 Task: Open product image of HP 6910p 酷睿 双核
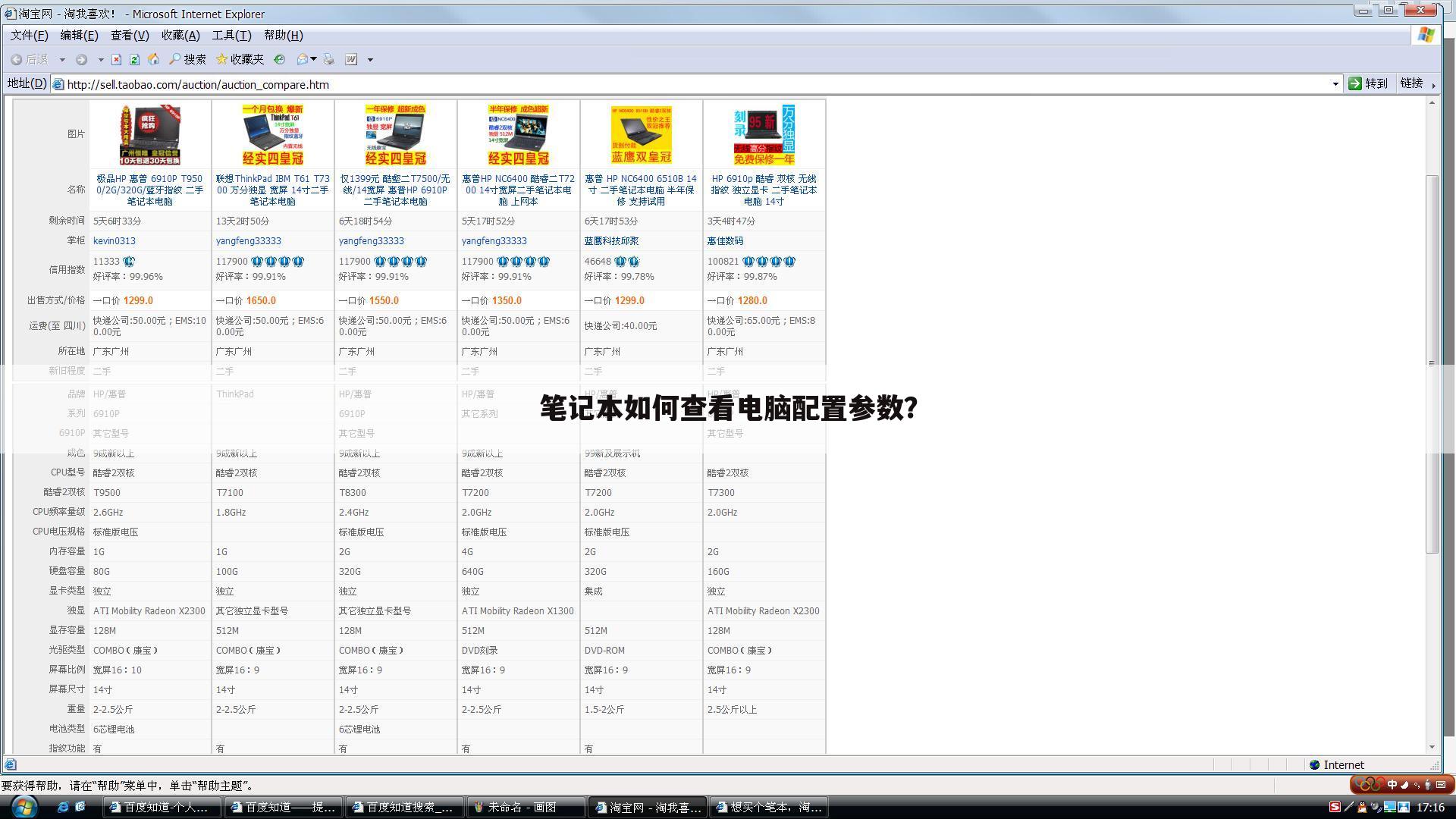(x=764, y=135)
